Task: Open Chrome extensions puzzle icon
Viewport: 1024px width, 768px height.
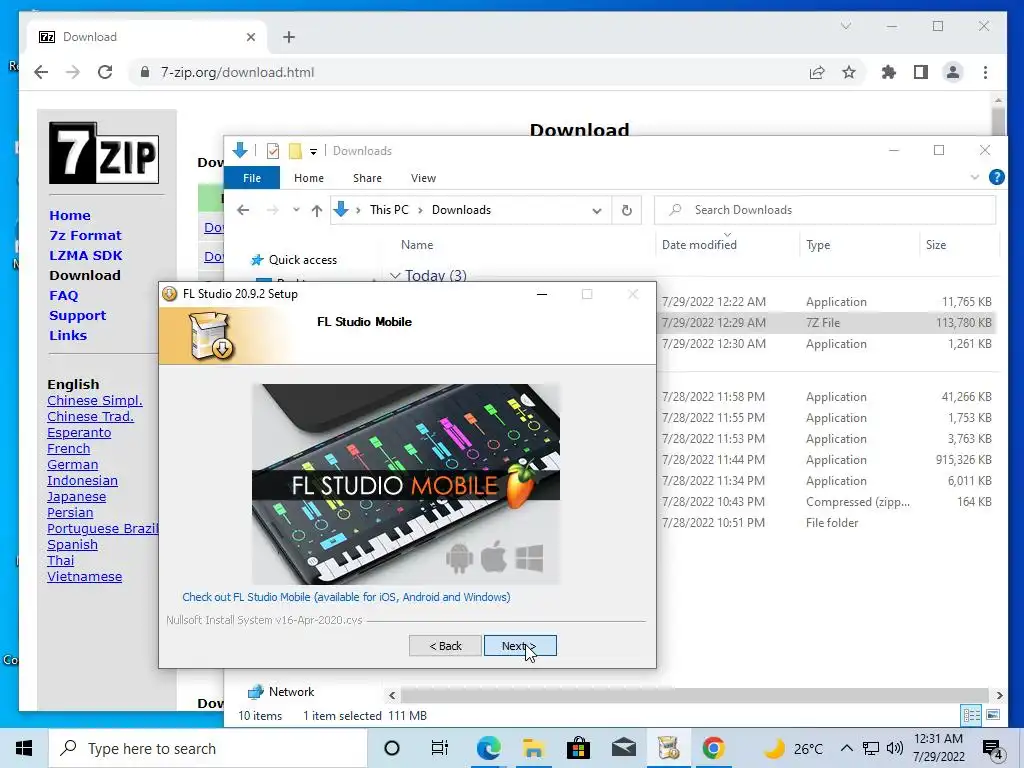Action: [888, 72]
